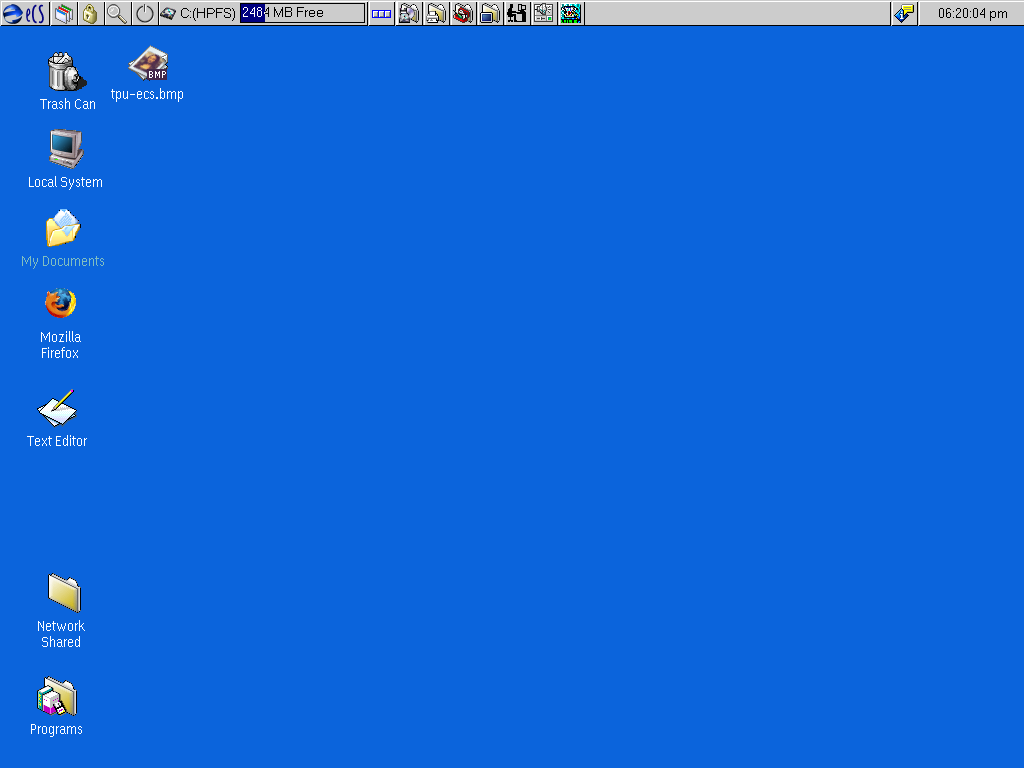Click the magnifying glass search icon
This screenshot has height=768, width=1024.
pyautogui.click(x=117, y=13)
